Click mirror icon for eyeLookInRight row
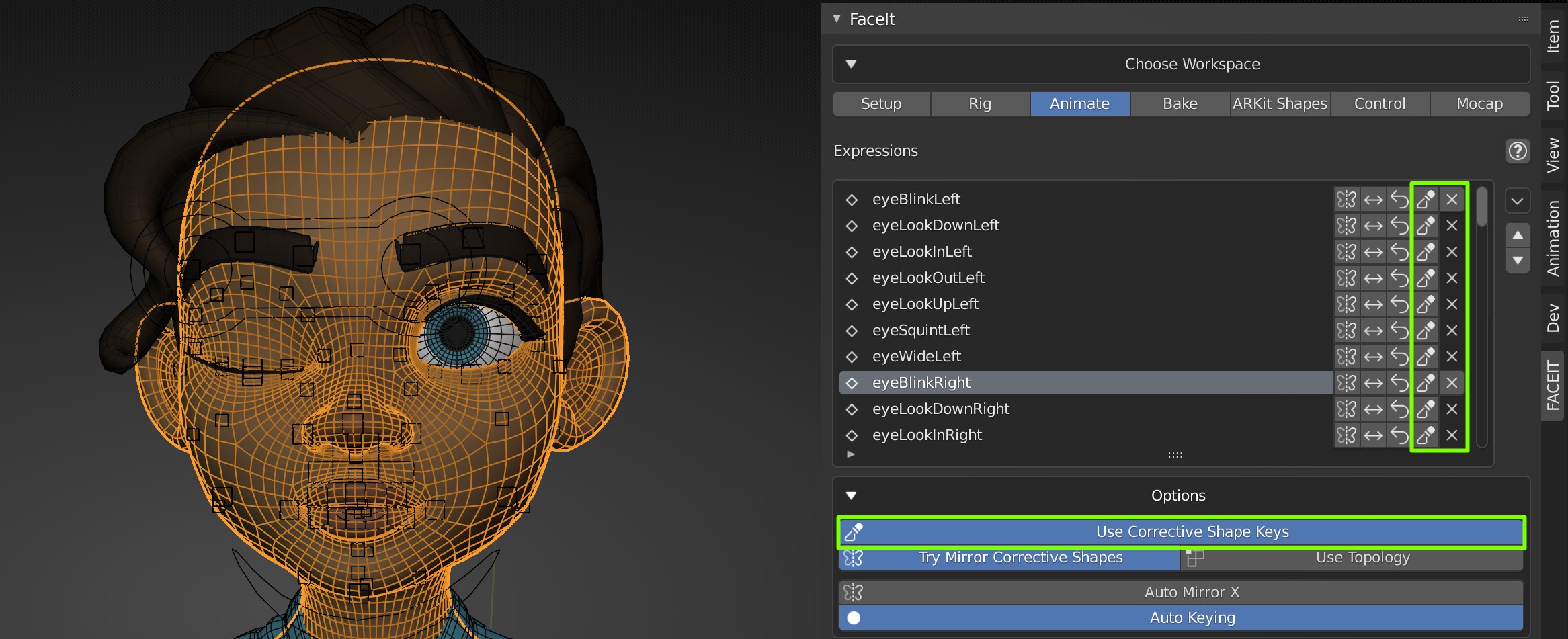This screenshot has width=1568, height=639. [1346, 435]
